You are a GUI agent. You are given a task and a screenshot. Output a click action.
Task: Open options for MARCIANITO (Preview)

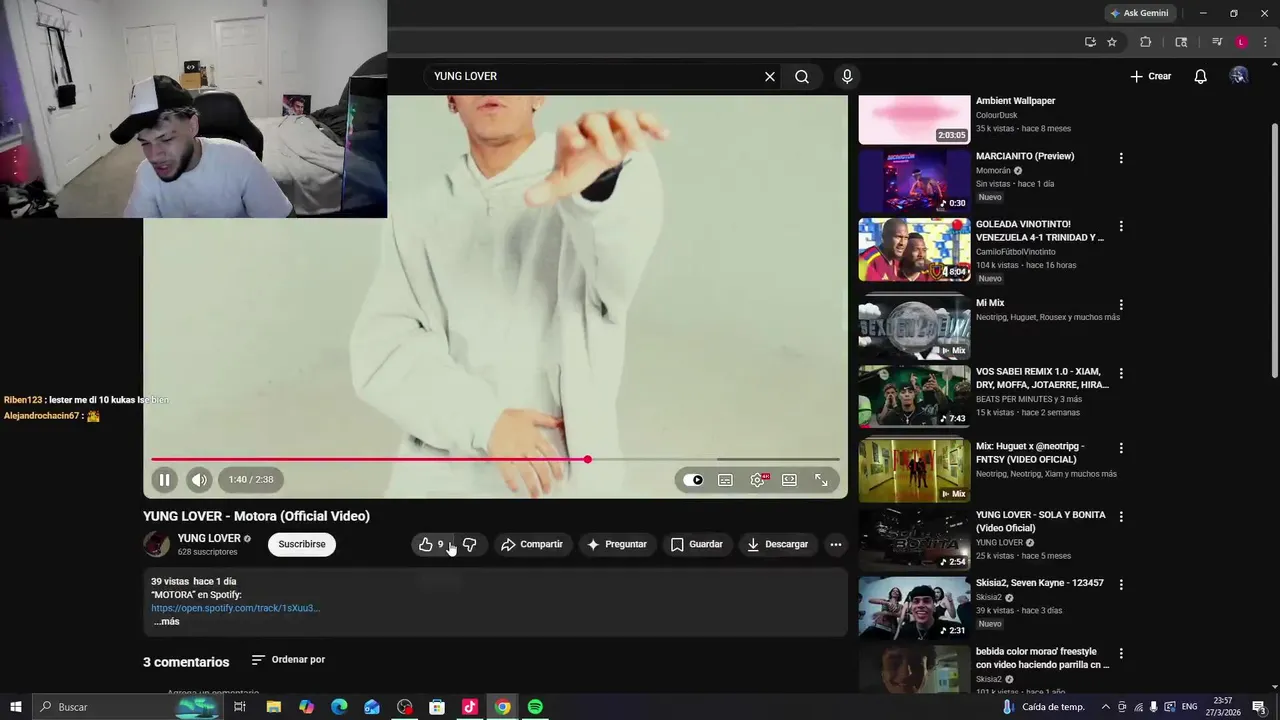[x=1121, y=158]
